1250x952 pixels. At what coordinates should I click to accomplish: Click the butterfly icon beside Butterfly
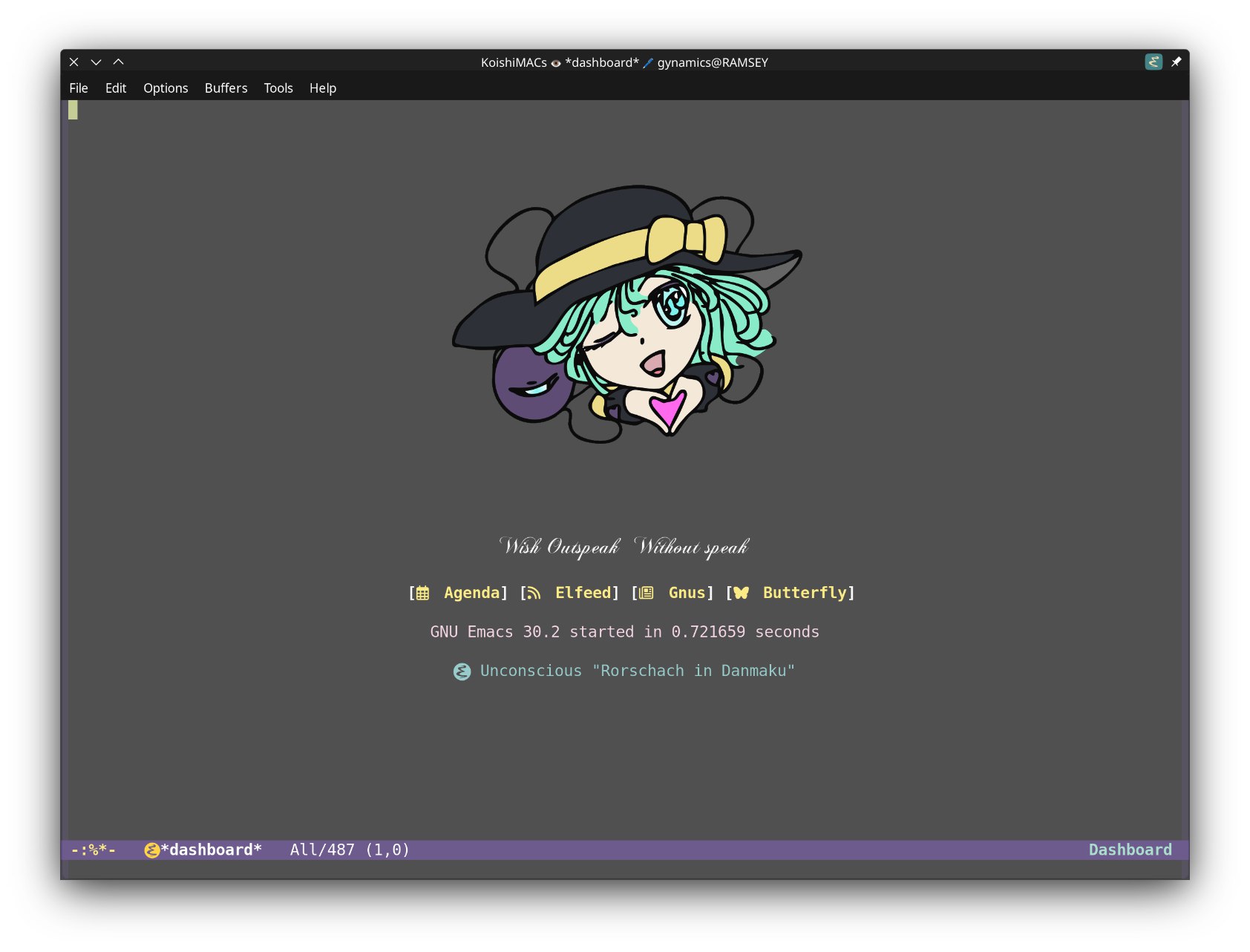point(741,593)
